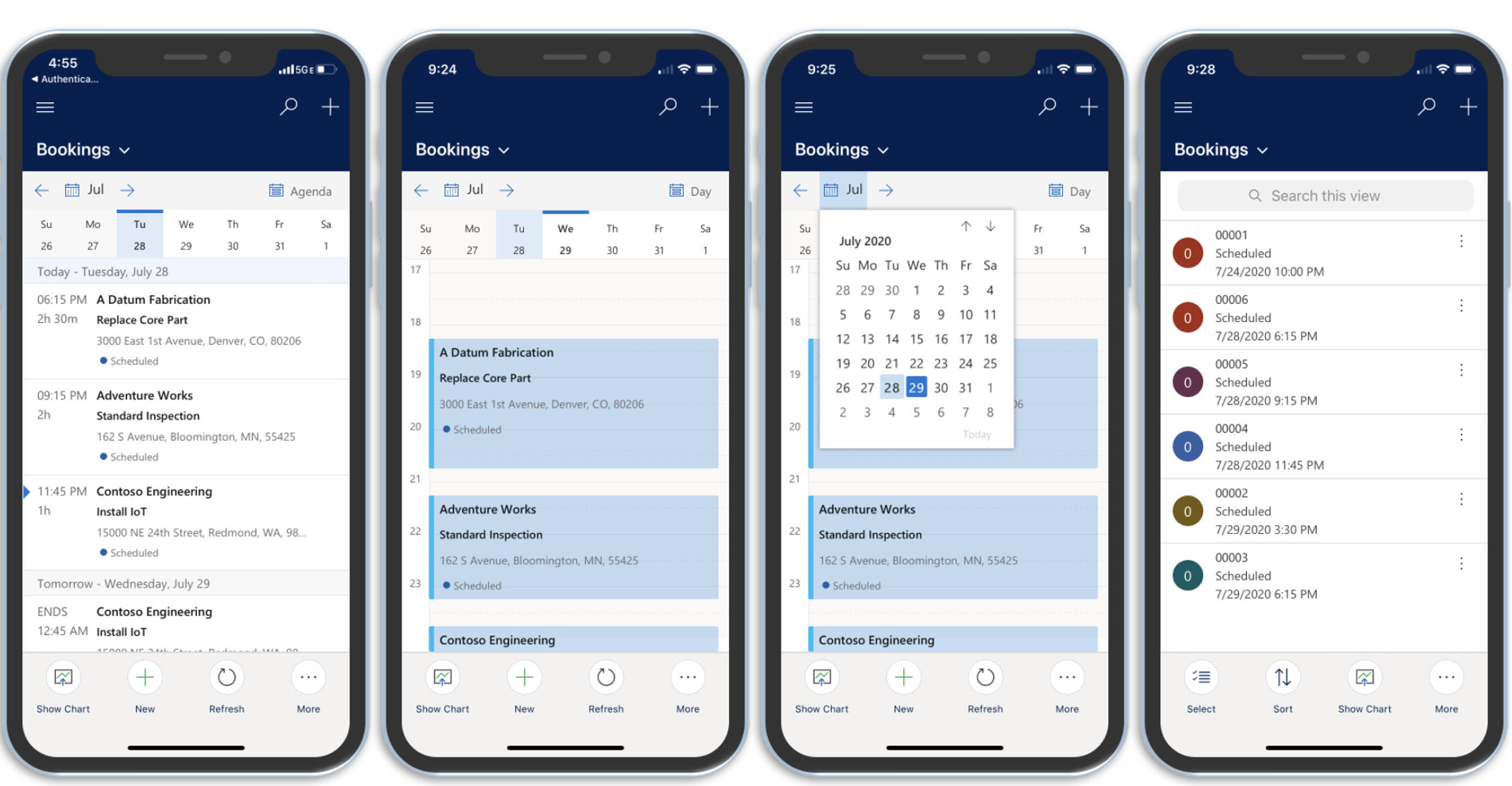Select July 29 on calendar
Viewport: 1512px width, 786px height.
tap(912, 387)
